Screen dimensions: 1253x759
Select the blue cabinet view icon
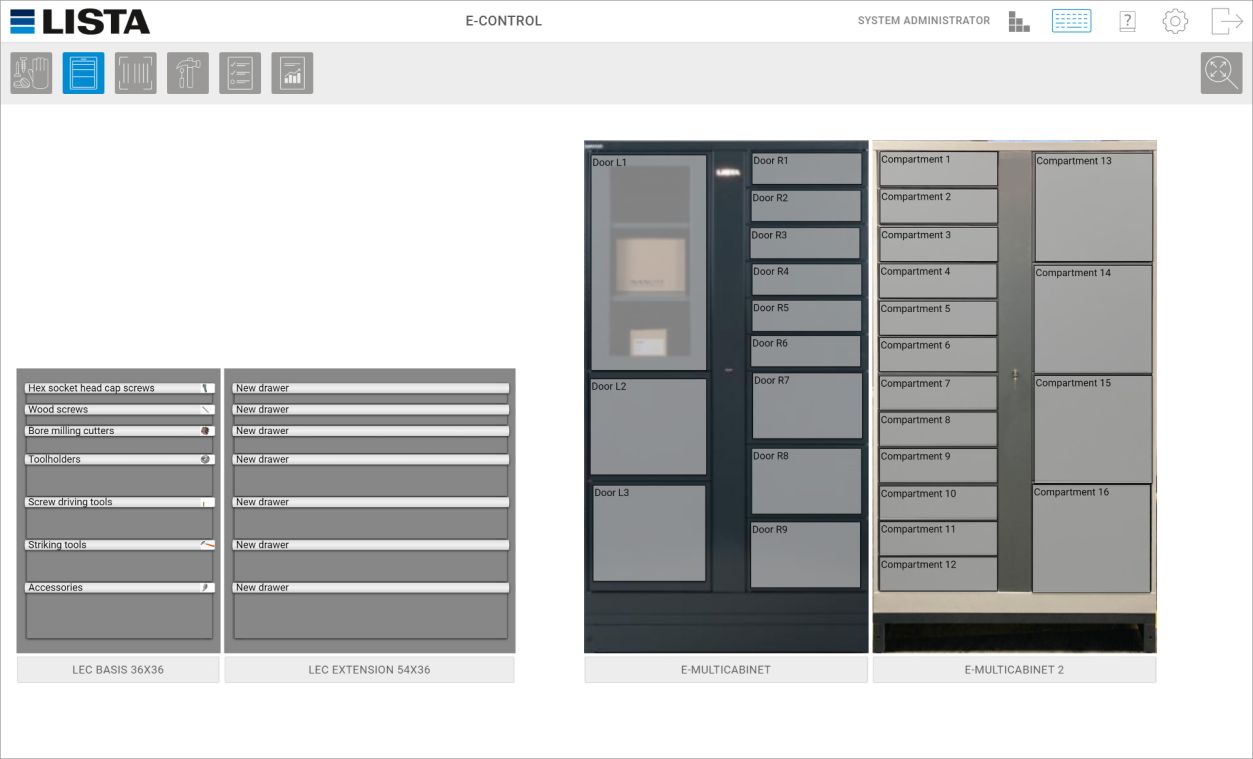pos(83,73)
